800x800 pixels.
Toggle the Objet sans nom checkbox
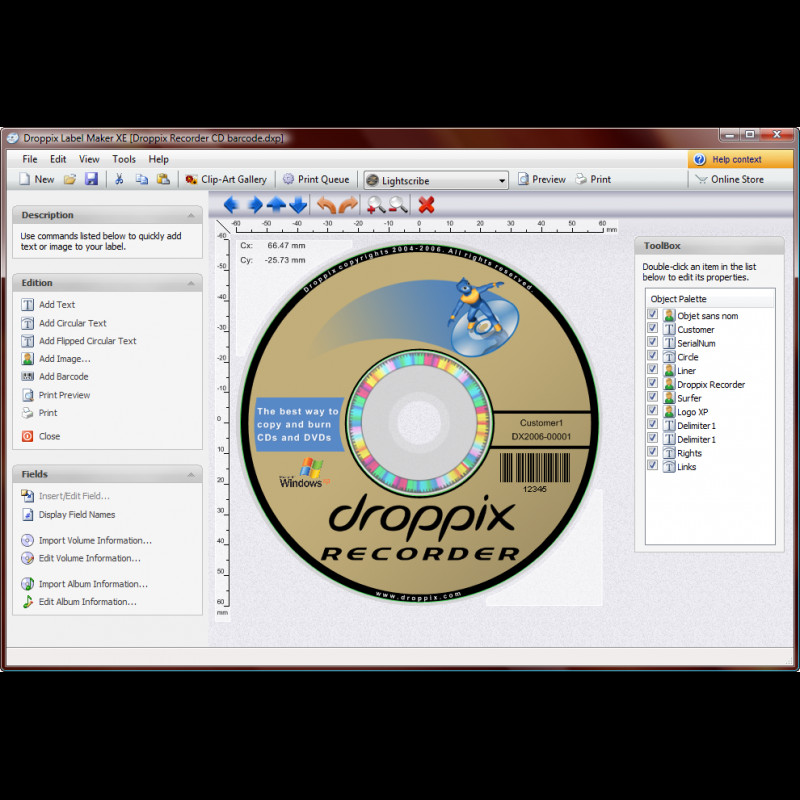(x=652, y=314)
